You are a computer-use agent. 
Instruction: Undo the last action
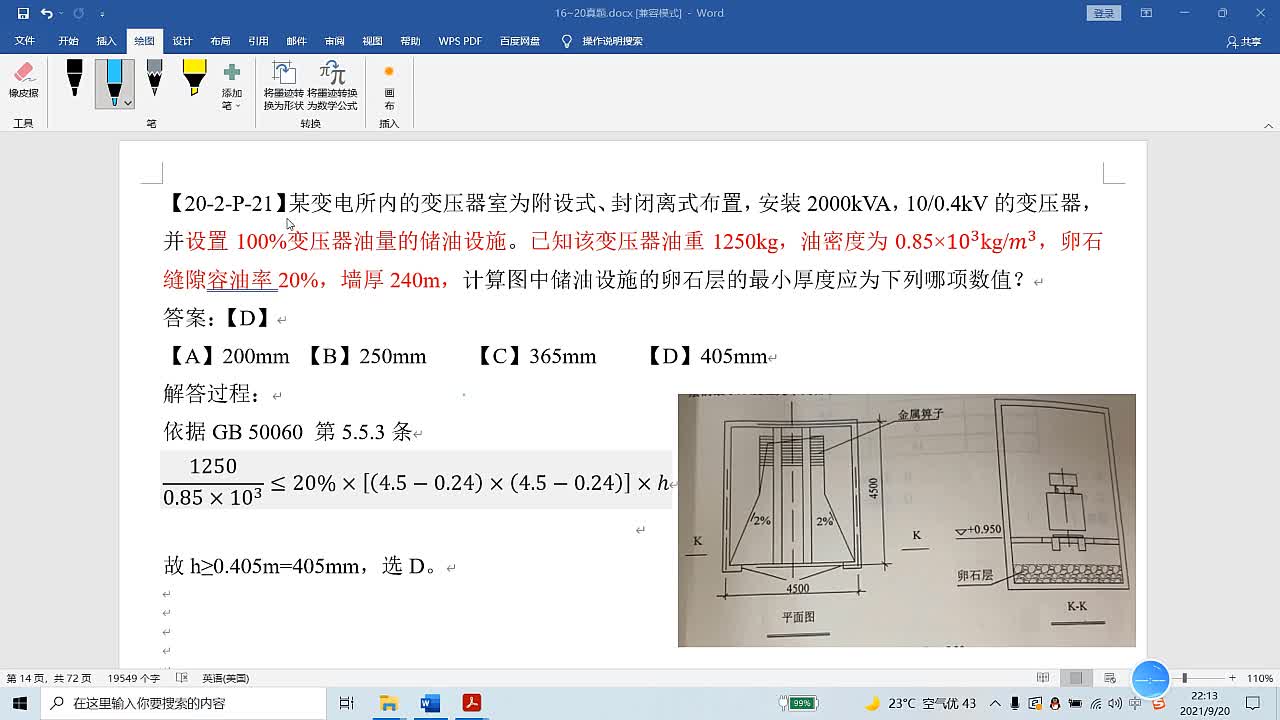point(46,13)
